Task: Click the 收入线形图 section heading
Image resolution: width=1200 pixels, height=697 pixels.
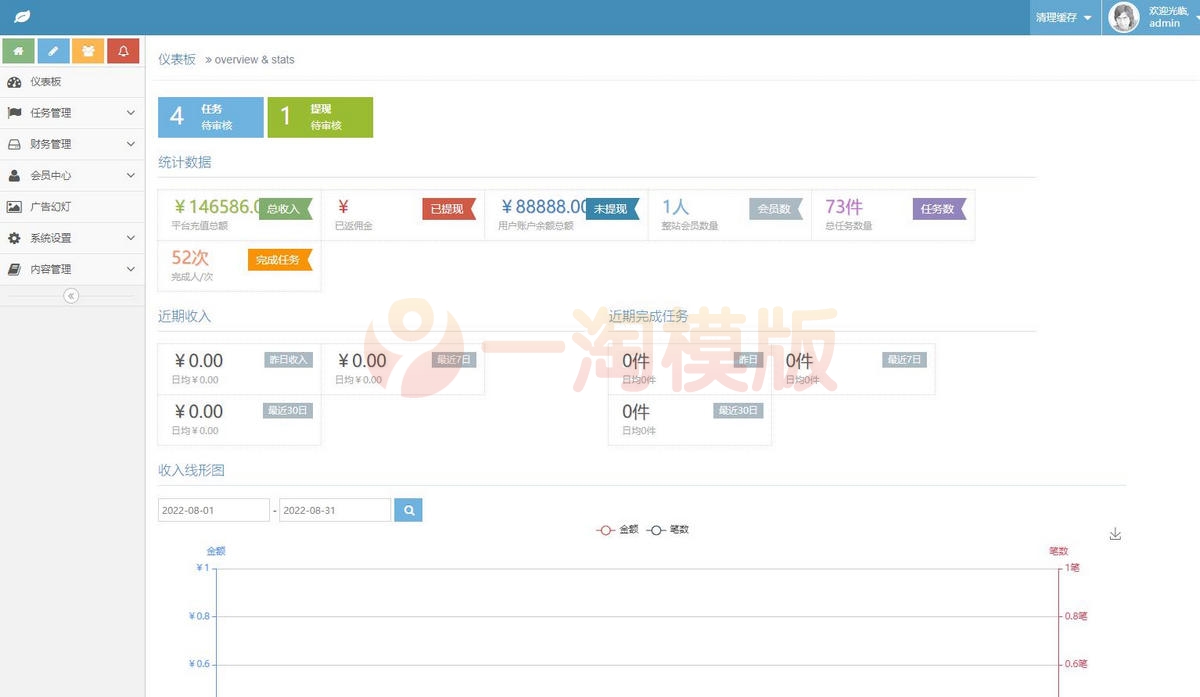Action: [x=191, y=470]
